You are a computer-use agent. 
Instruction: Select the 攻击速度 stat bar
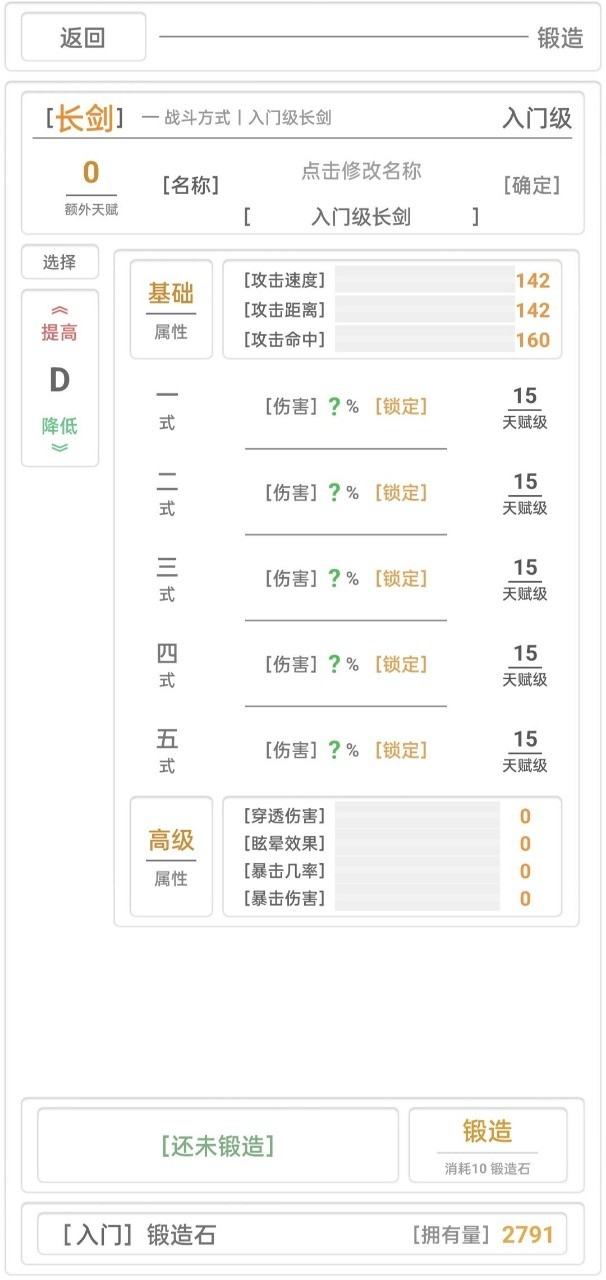click(424, 281)
